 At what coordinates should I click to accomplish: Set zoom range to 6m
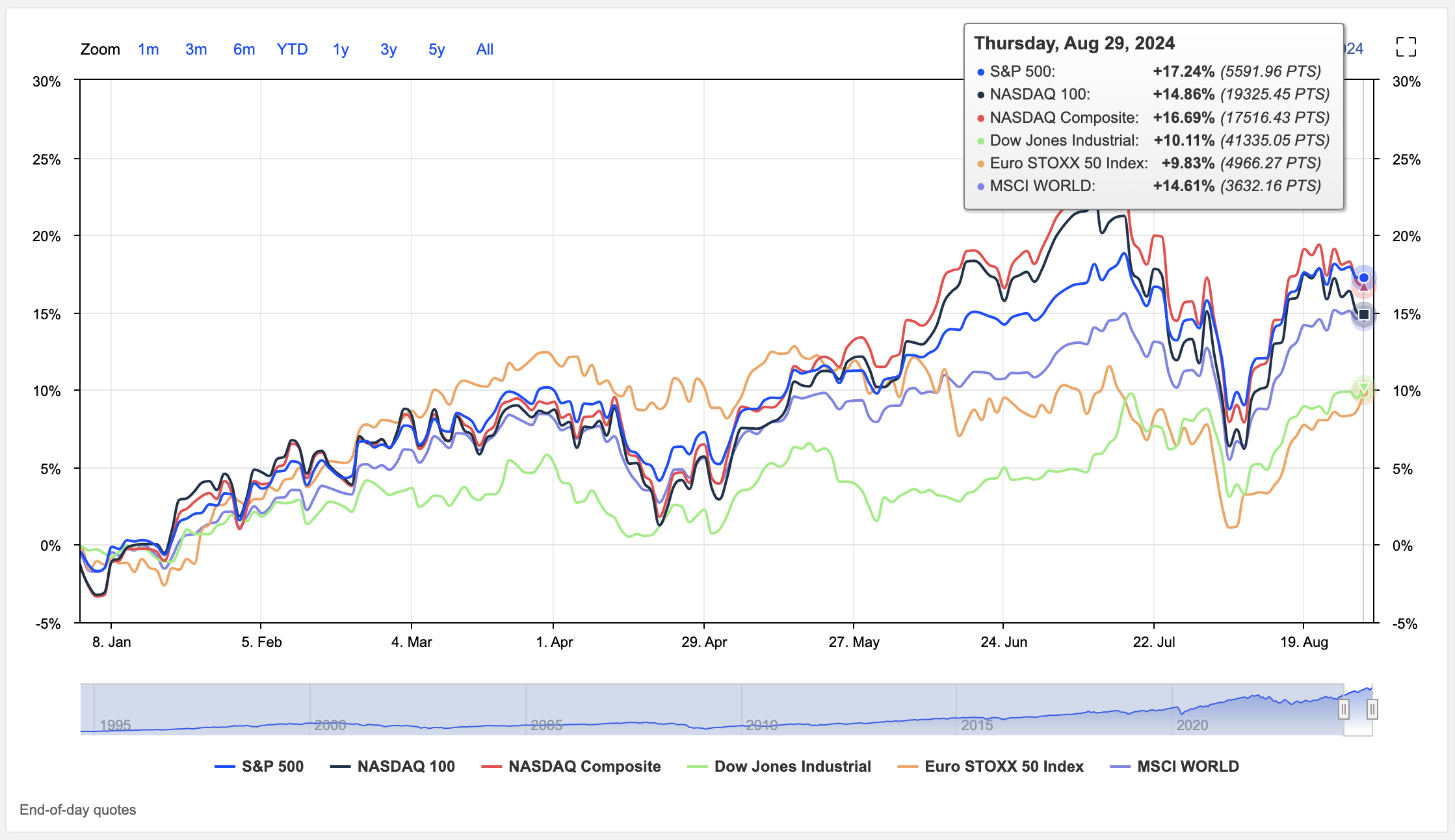(x=244, y=49)
